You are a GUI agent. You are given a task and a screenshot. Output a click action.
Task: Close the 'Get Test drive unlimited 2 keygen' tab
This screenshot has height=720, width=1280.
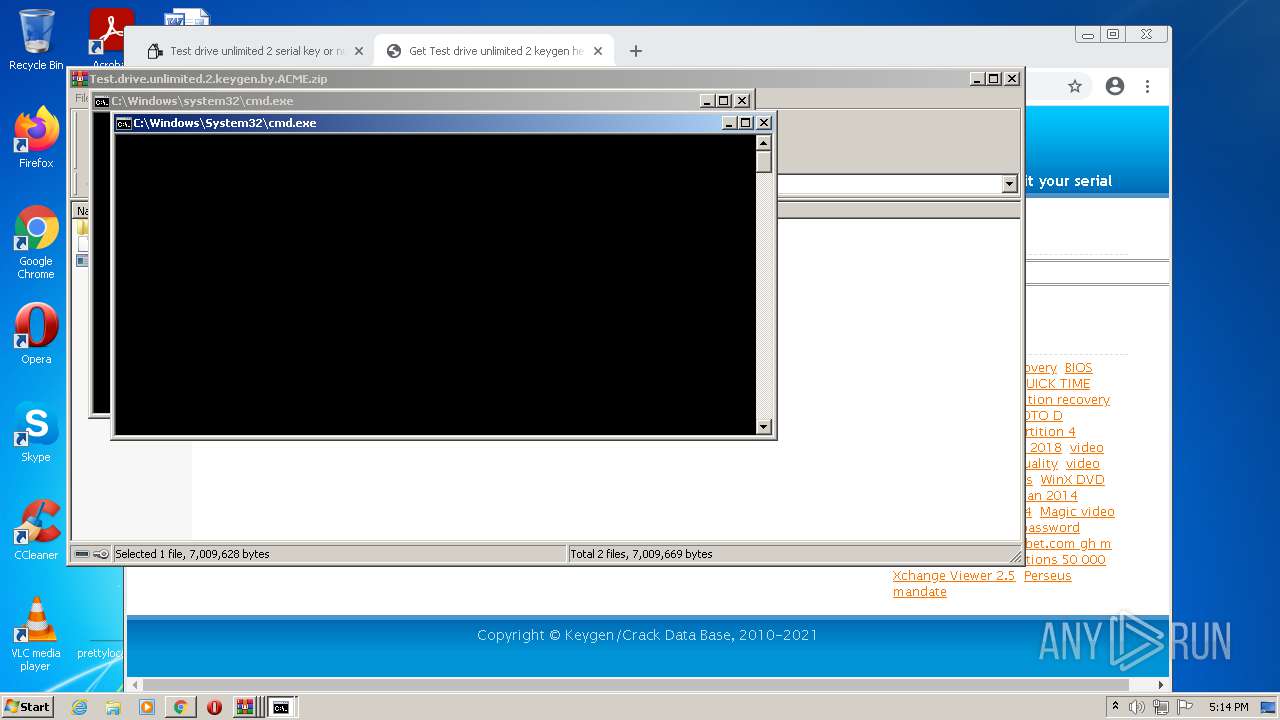click(598, 51)
